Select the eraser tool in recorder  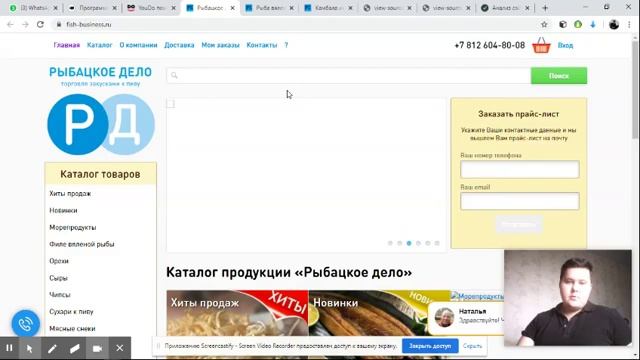tap(75, 348)
